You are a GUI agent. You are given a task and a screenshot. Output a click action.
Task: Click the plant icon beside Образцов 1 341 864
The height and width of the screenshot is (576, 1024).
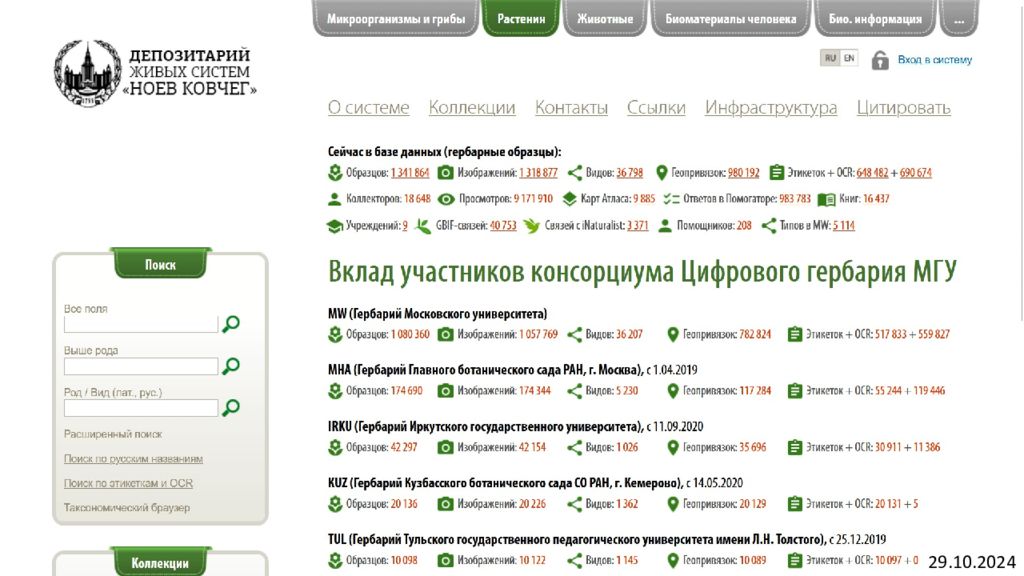pyautogui.click(x=335, y=173)
